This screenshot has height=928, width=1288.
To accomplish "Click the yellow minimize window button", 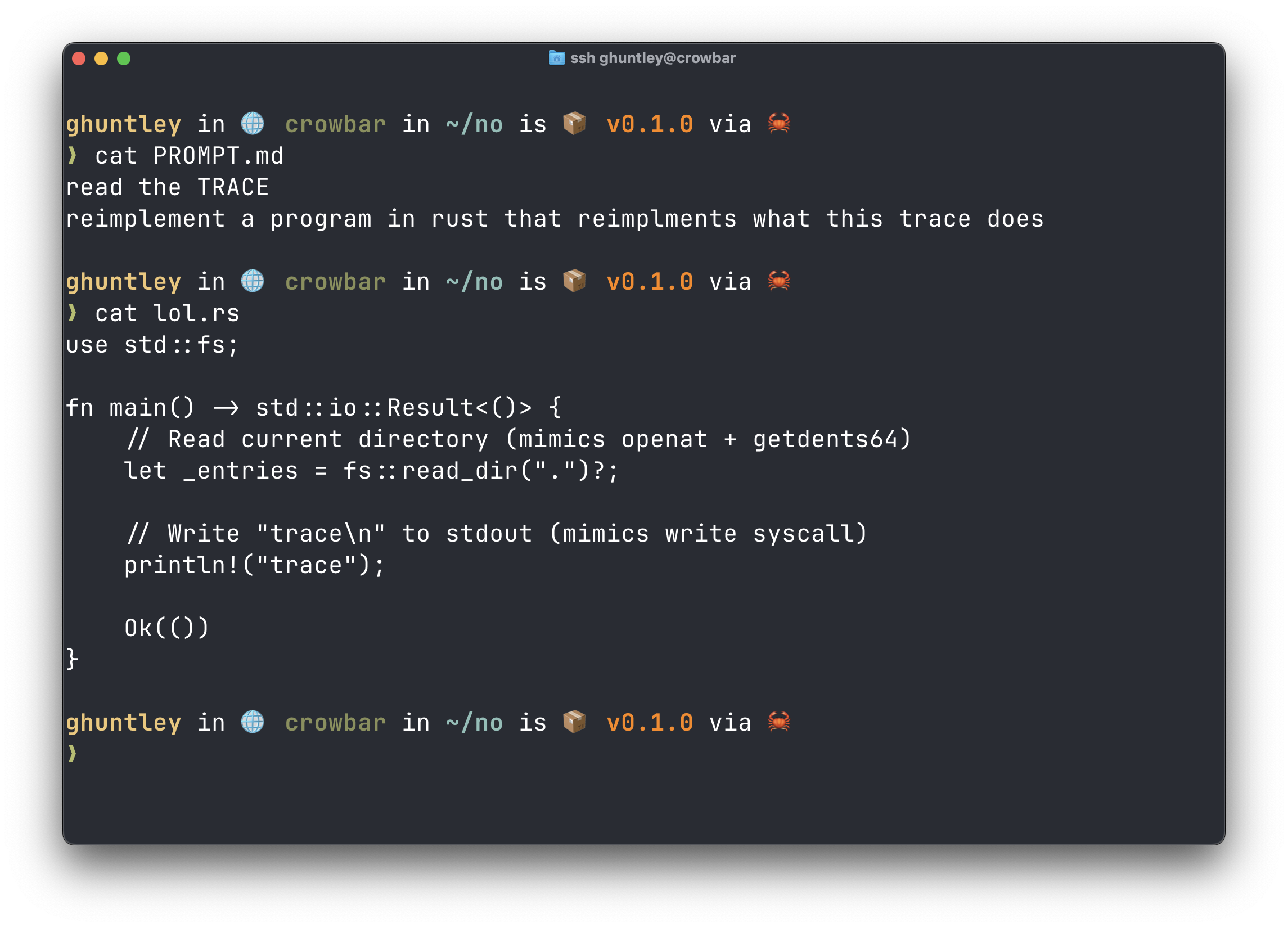I will pos(101,58).
